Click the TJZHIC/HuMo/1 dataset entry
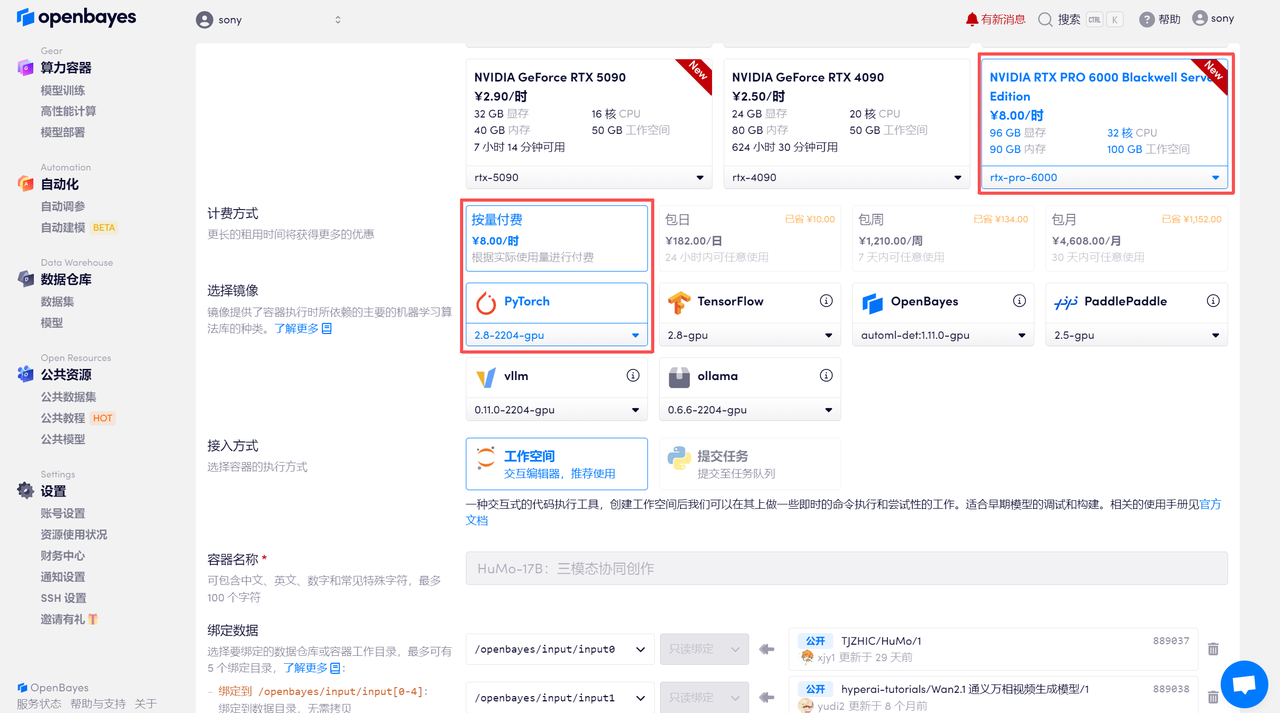This screenshot has width=1280, height=713. (992, 649)
